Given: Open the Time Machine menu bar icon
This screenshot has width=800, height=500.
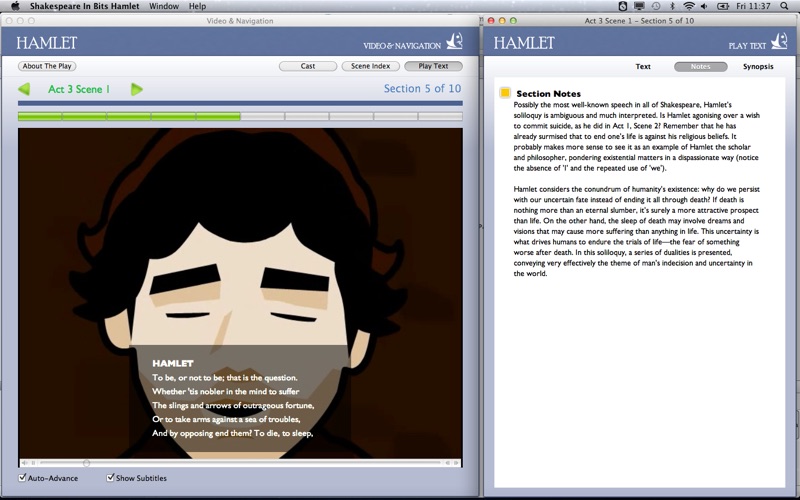Looking at the screenshot, I should [x=656, y=6].
